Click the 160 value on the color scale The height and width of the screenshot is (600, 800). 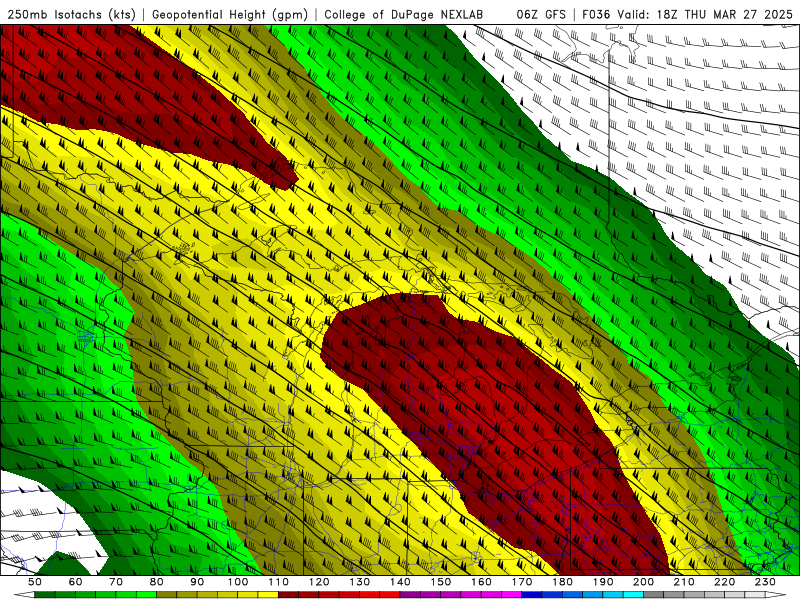coord(482,582)
